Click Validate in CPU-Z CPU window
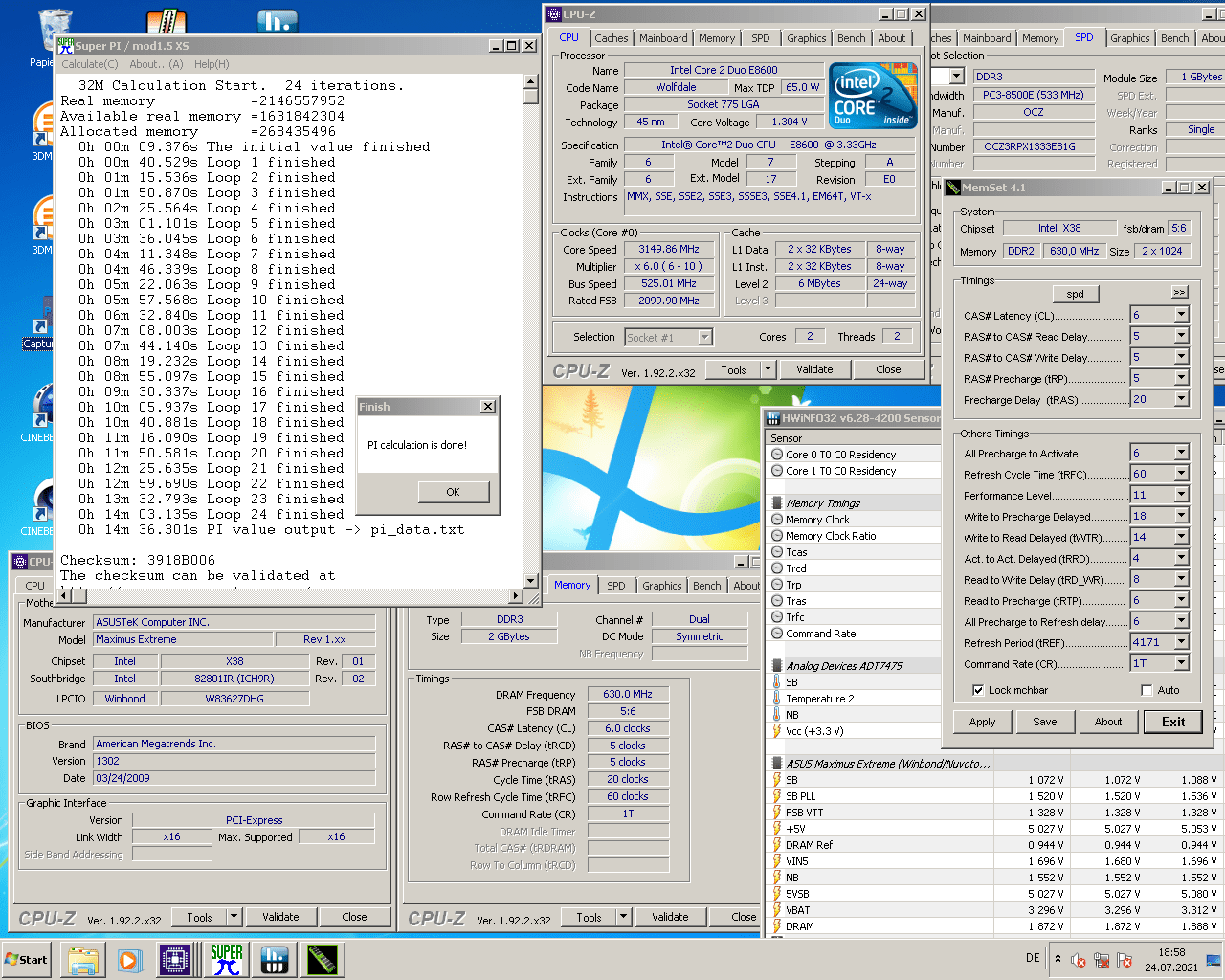Image resolution: width=1225 pixels, height=980 pixels. coord(814,369)
